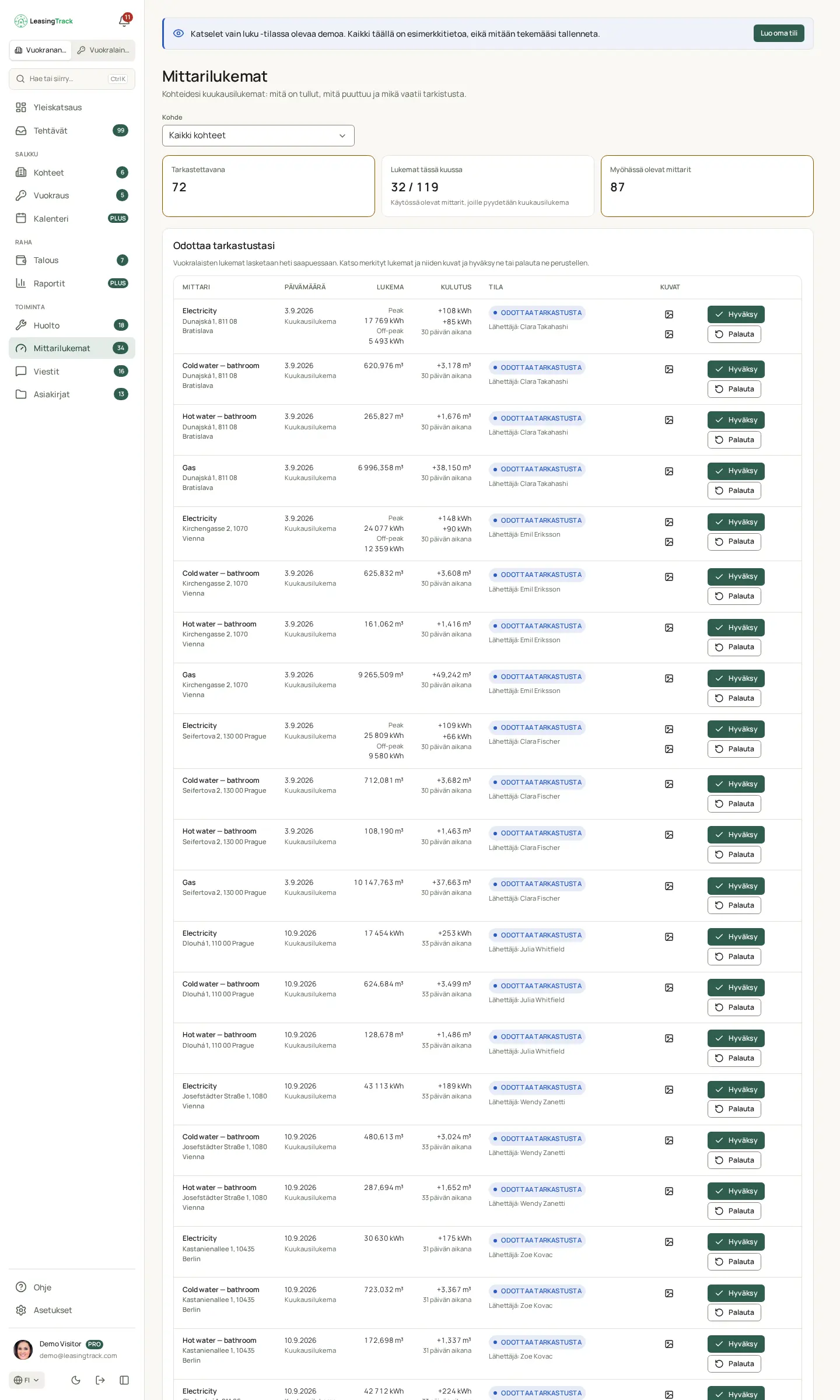Open Tehtävät in the sidebar
The width and height of the screenshot is (840, 1400).
(72, 131)
